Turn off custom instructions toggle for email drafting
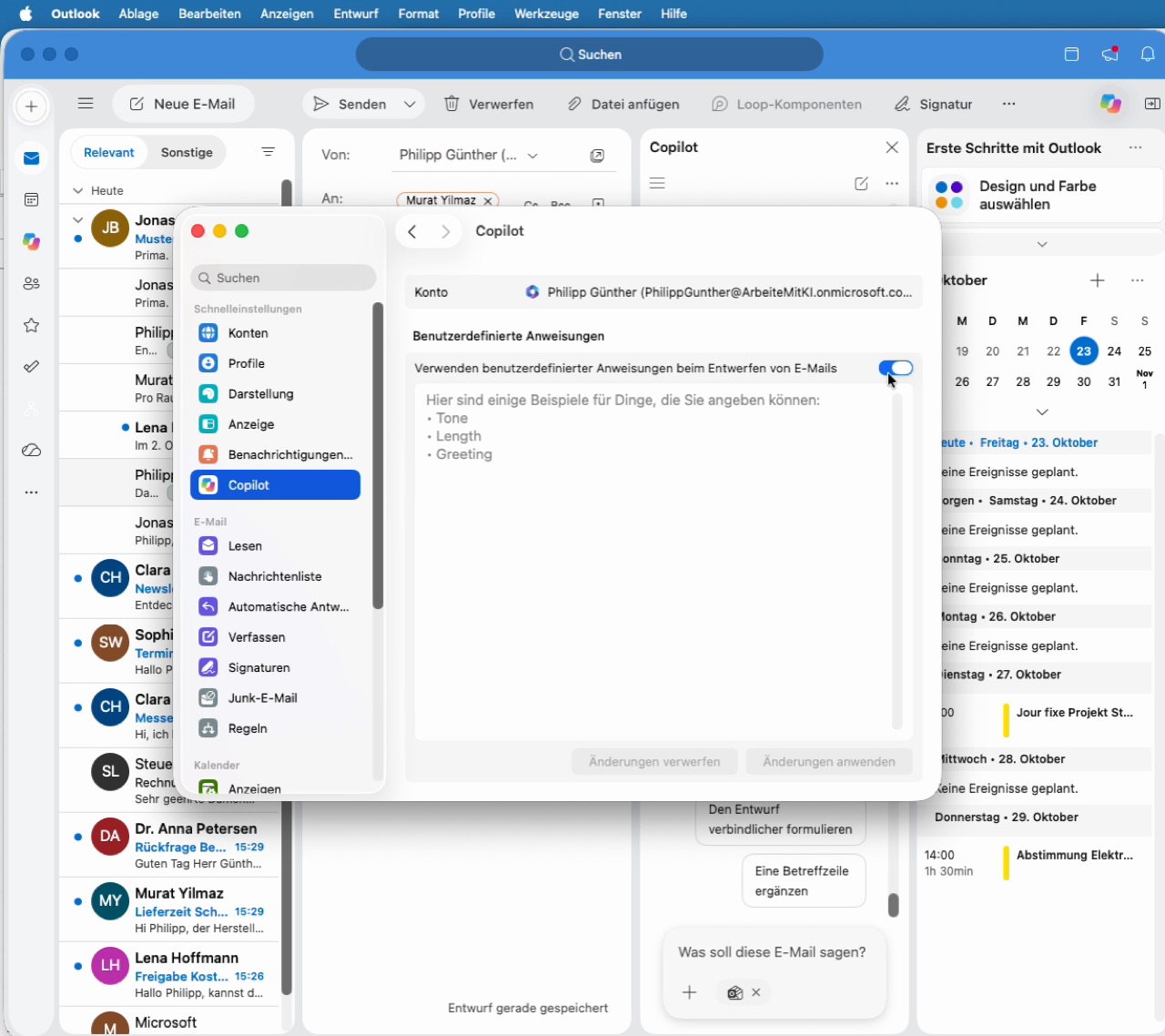The image size is (1165, 1036). (x=896, y=368)
